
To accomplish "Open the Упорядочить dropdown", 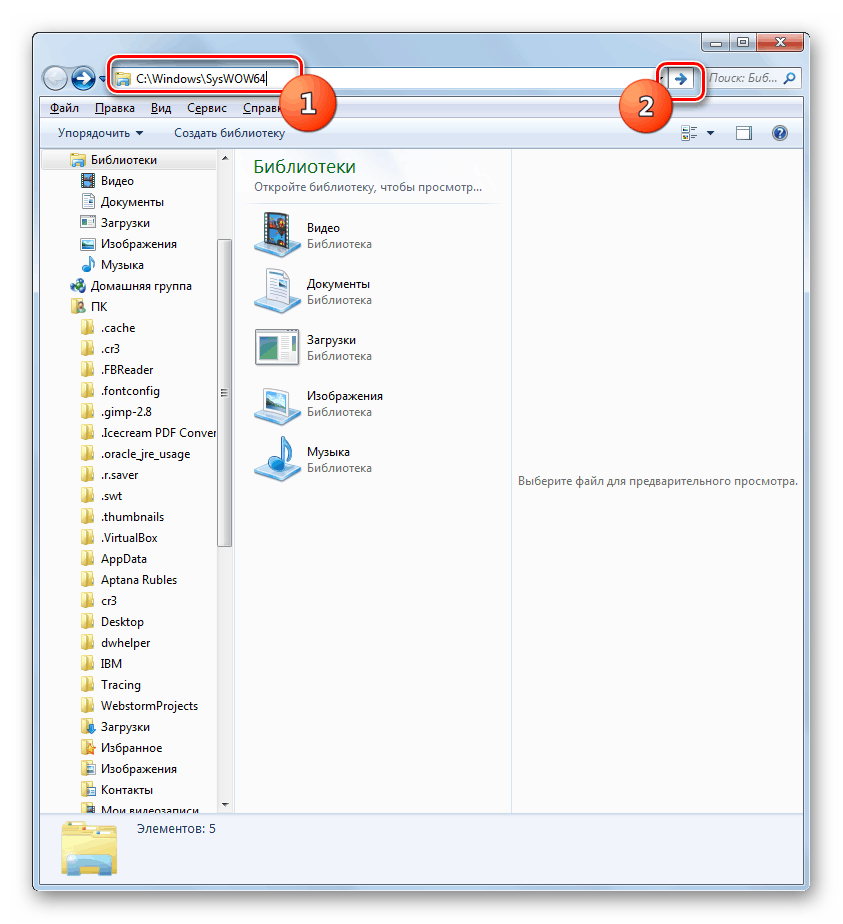I will click(100, 133).
